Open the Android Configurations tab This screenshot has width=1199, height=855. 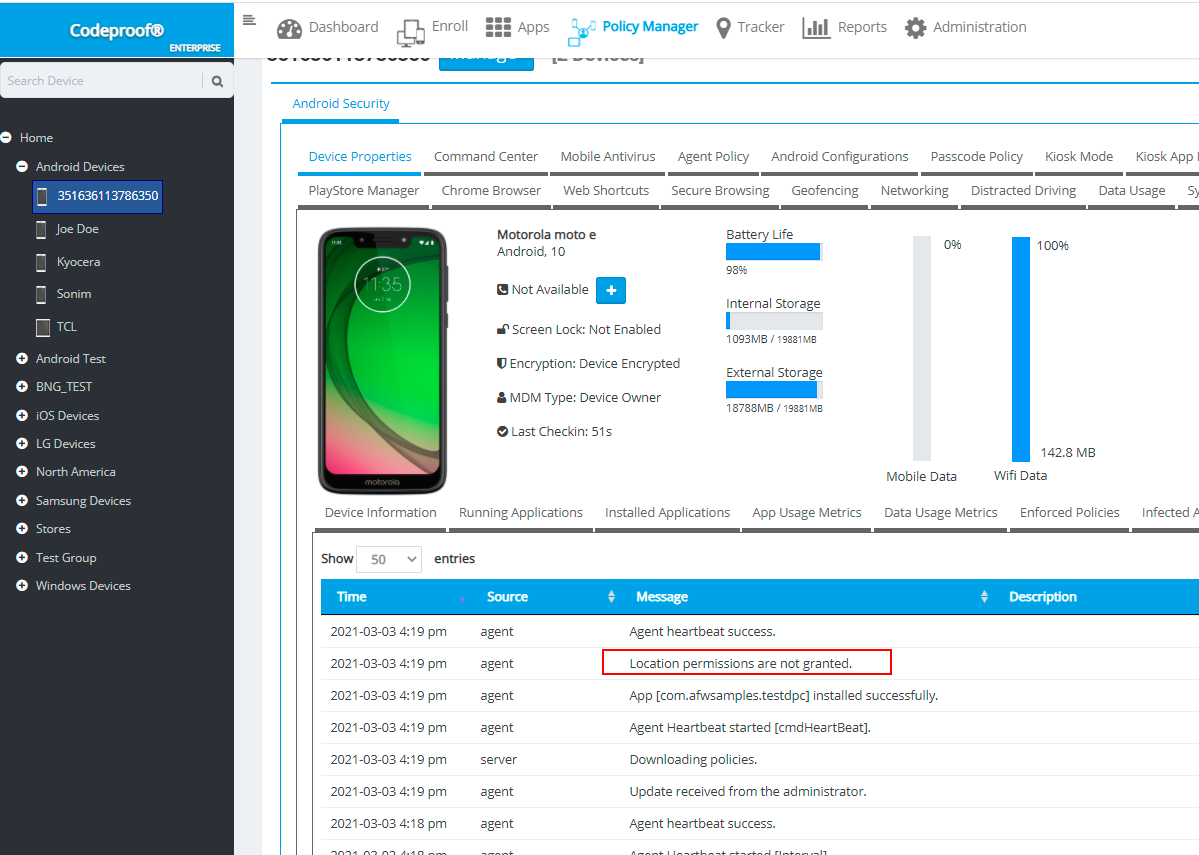tap(840, 157)
